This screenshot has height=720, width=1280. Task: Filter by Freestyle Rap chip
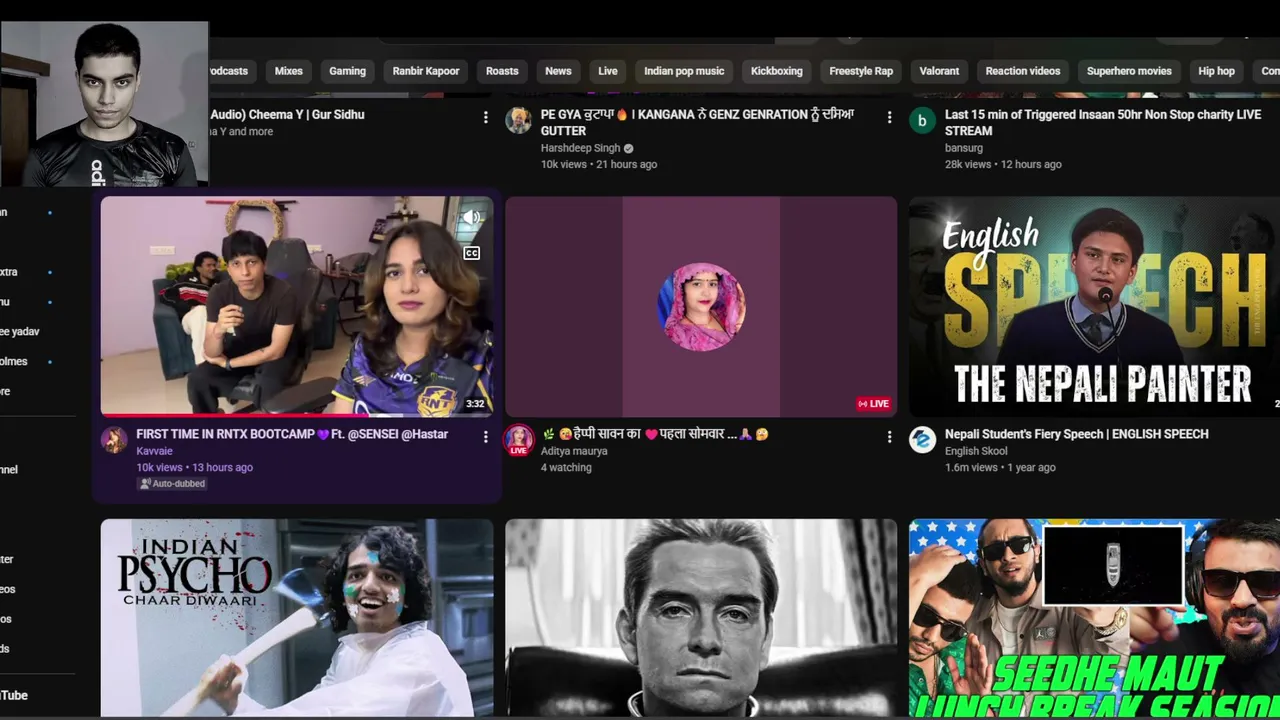click(861, 71)
